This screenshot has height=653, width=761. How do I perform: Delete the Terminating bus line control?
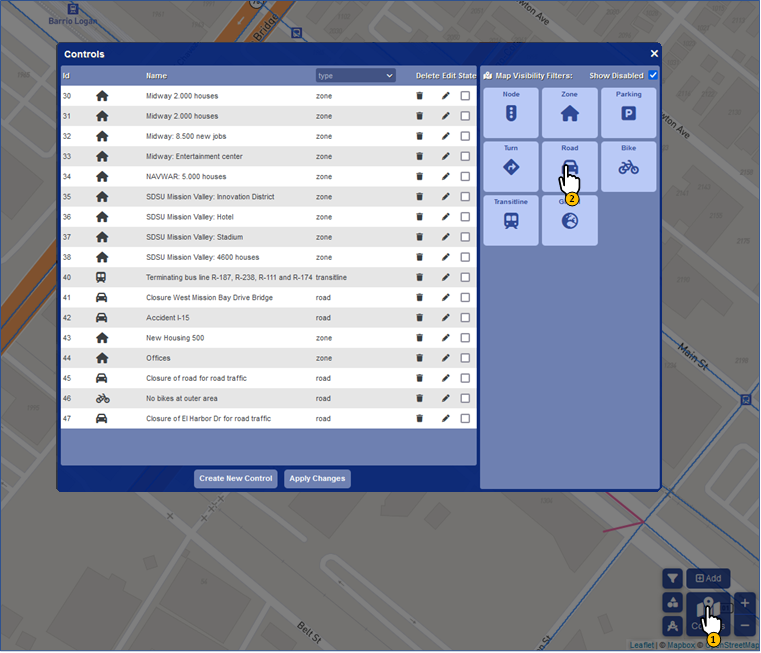coord(419,277)
